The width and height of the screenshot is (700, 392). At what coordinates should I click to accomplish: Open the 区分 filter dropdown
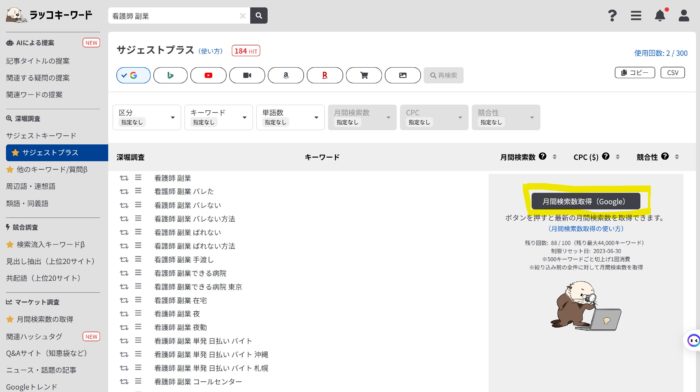pos(146,117)
